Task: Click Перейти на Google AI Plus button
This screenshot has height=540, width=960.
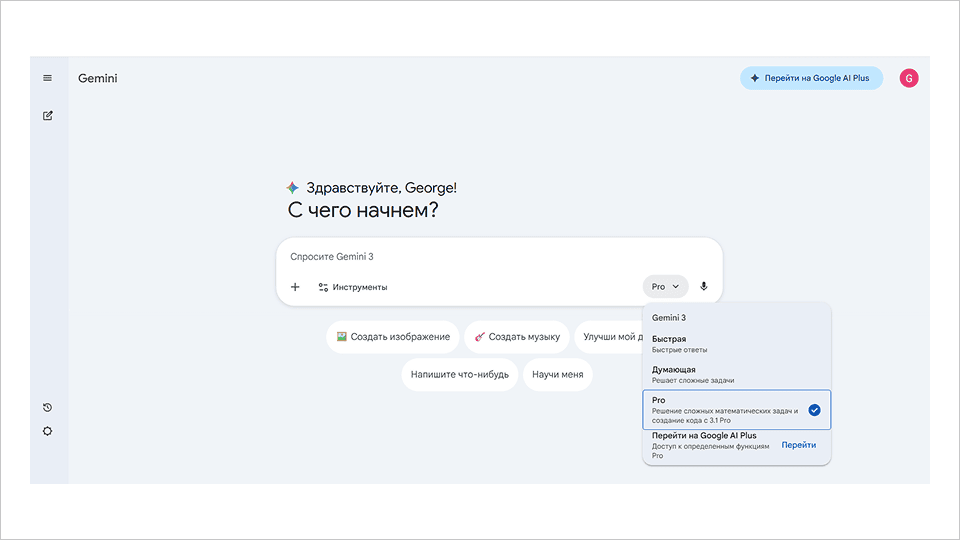Action: [x=811, y=78]
